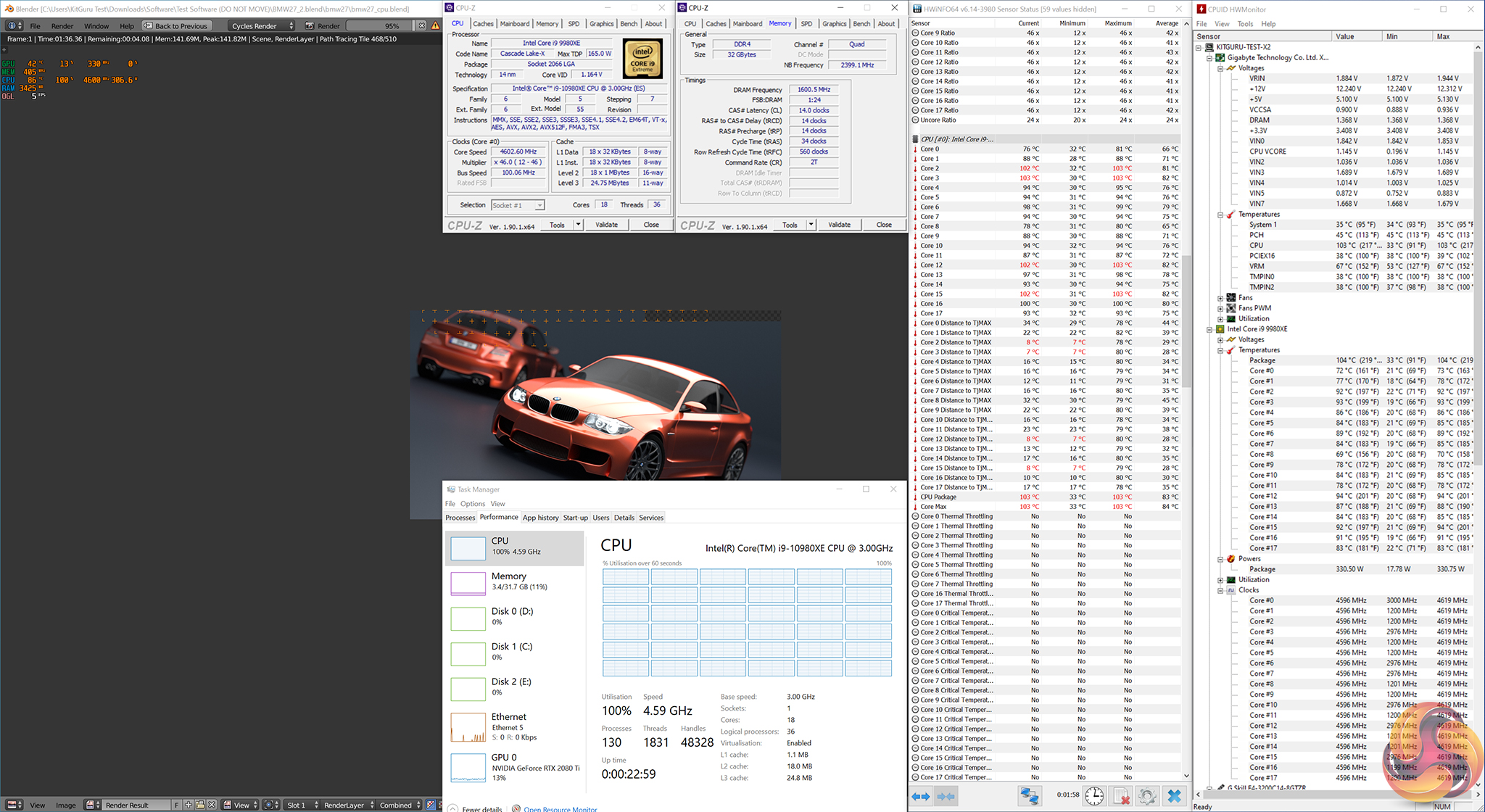Viewport: 1485px width, 812px height.
Task: Collapse Temperatures tree under Gigabyte board
Action: point(1220,215)
